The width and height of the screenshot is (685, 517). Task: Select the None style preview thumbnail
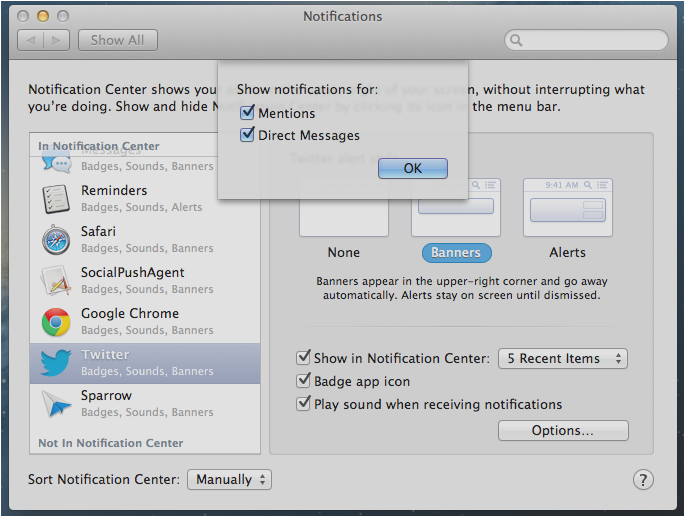point(344,217)
